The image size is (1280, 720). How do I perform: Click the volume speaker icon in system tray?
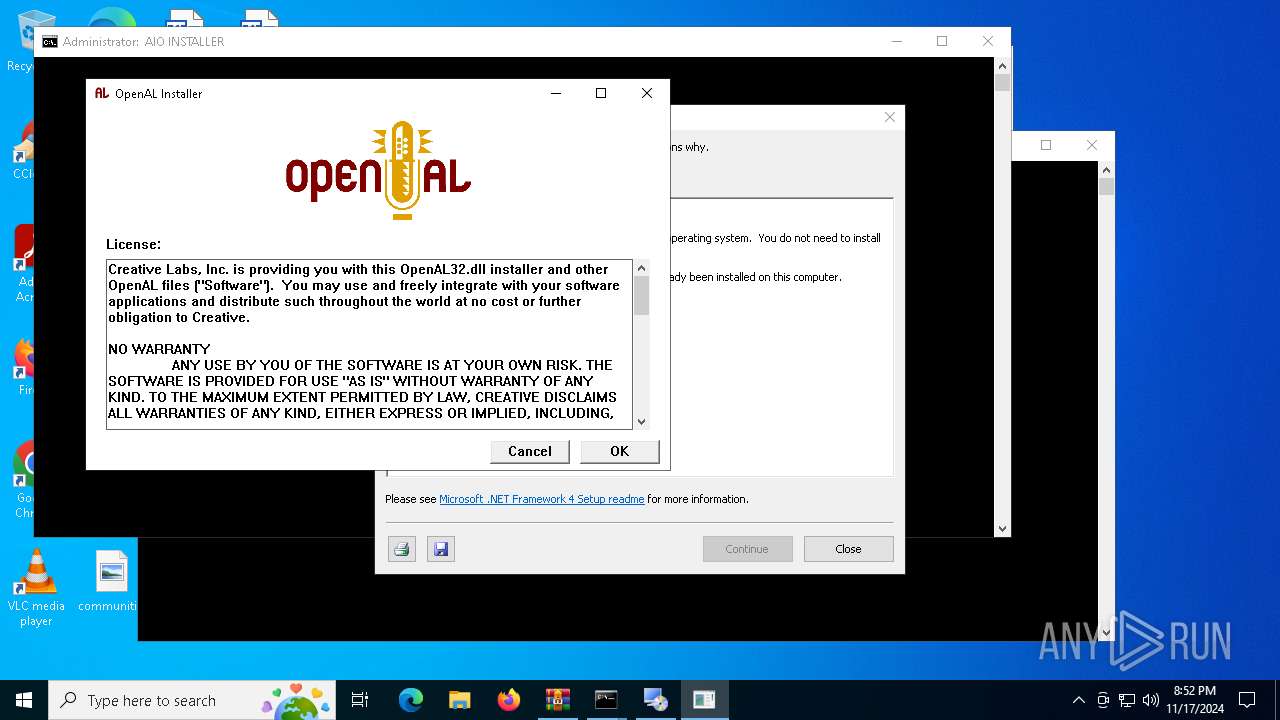pyautogui.click(x=1151, y=700)
